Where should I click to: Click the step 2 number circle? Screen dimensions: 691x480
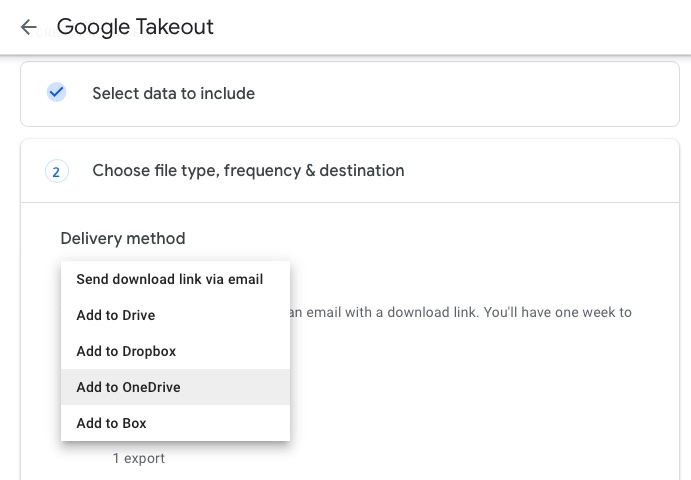pos(56,171)
